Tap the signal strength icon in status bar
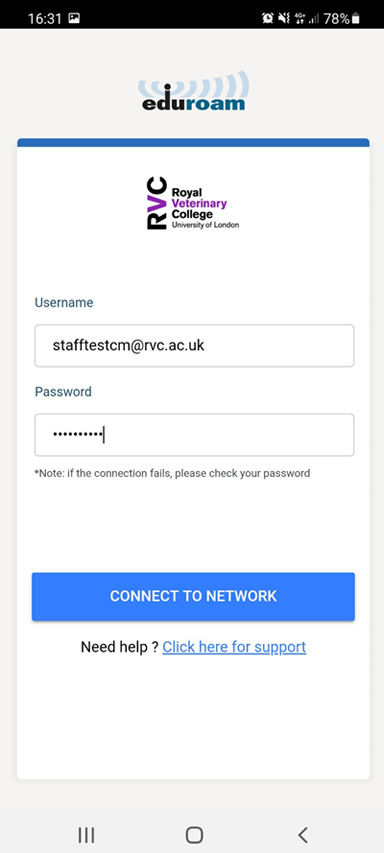384x853 pixels. (314, 19)
